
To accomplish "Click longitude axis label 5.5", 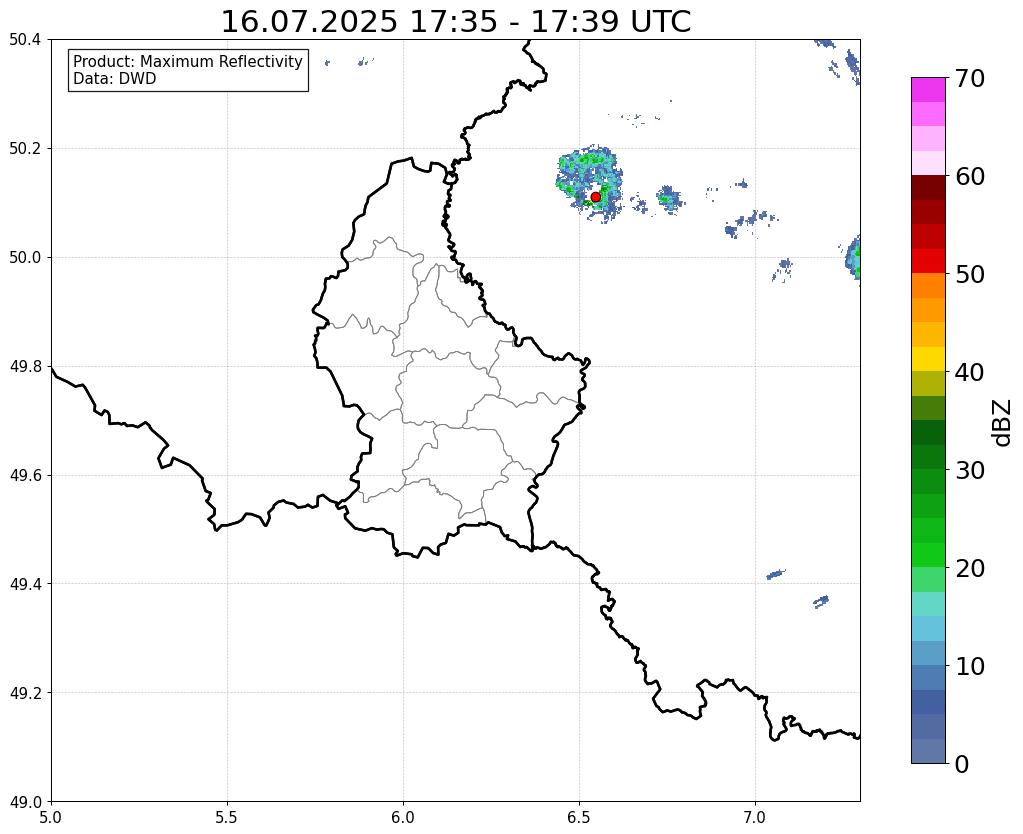I will pyautogui.click(x=227, y=818).
